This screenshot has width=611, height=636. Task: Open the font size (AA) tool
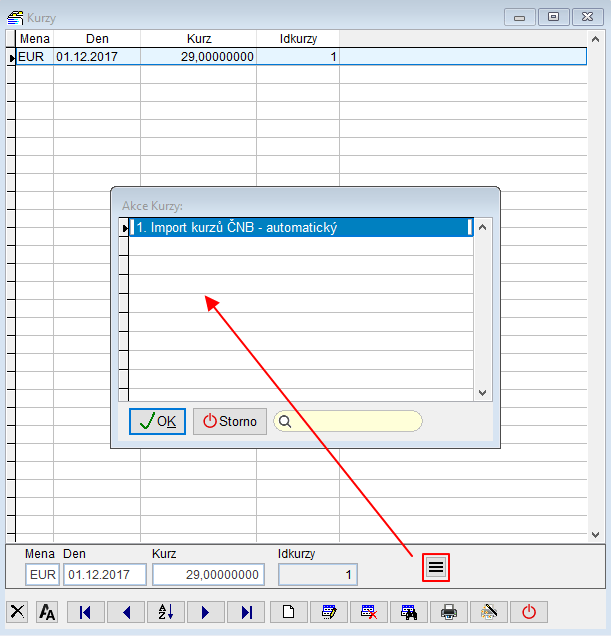click(47, 612)
